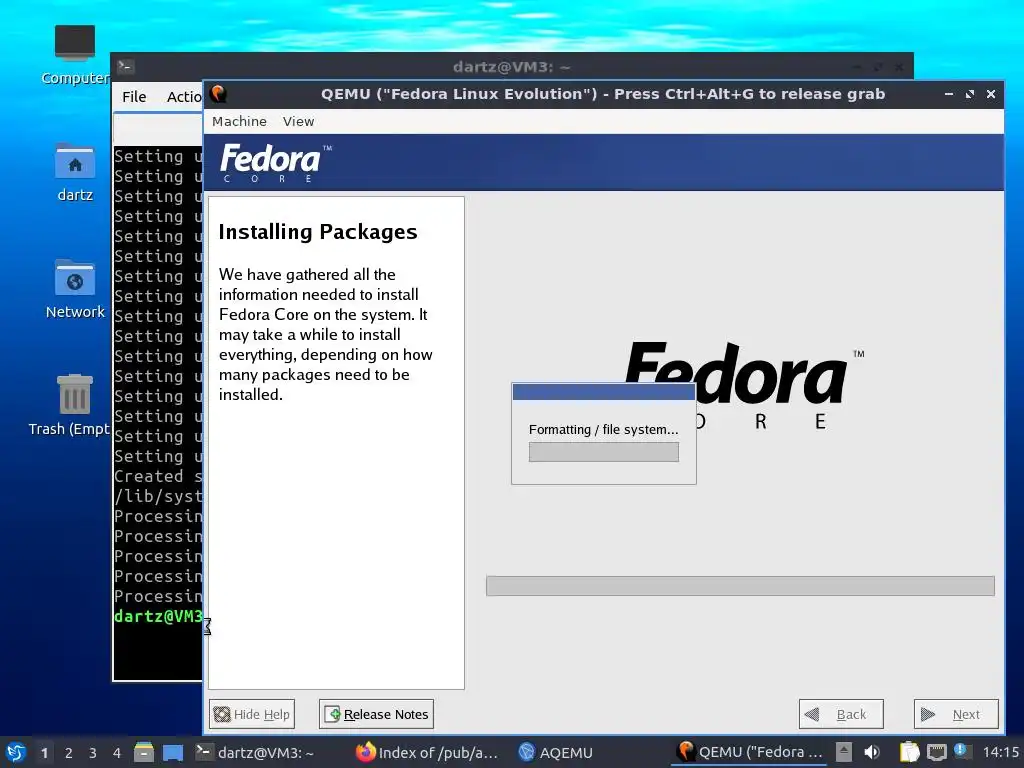
Task: Launch the file manager from the panel
Action: (144, 752)
